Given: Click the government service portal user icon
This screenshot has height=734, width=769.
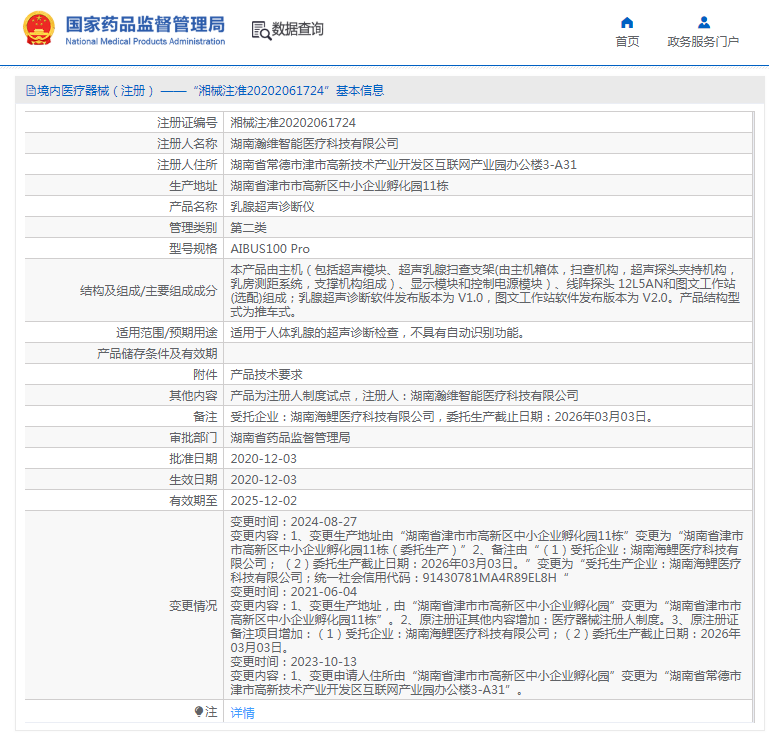Looking at the screenshot, I should 704,23.
